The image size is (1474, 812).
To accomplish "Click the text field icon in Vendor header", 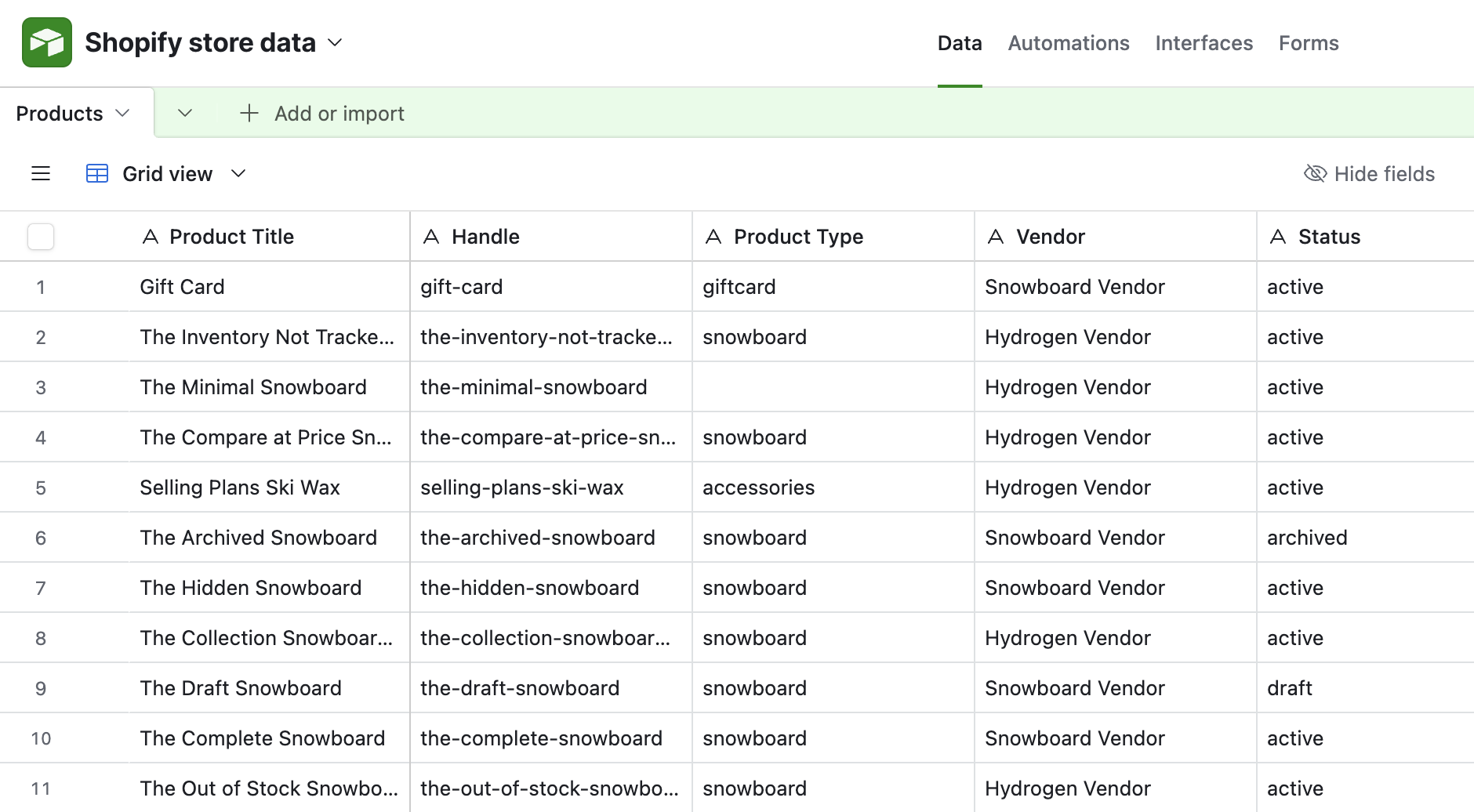I will pyautogui.click(x=997, y=236).
